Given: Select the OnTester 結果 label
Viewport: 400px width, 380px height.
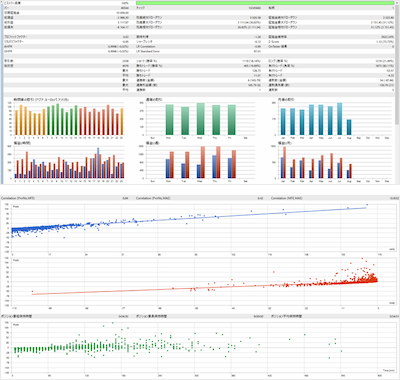Looking at the screenshot, I should tap(277, 47).
